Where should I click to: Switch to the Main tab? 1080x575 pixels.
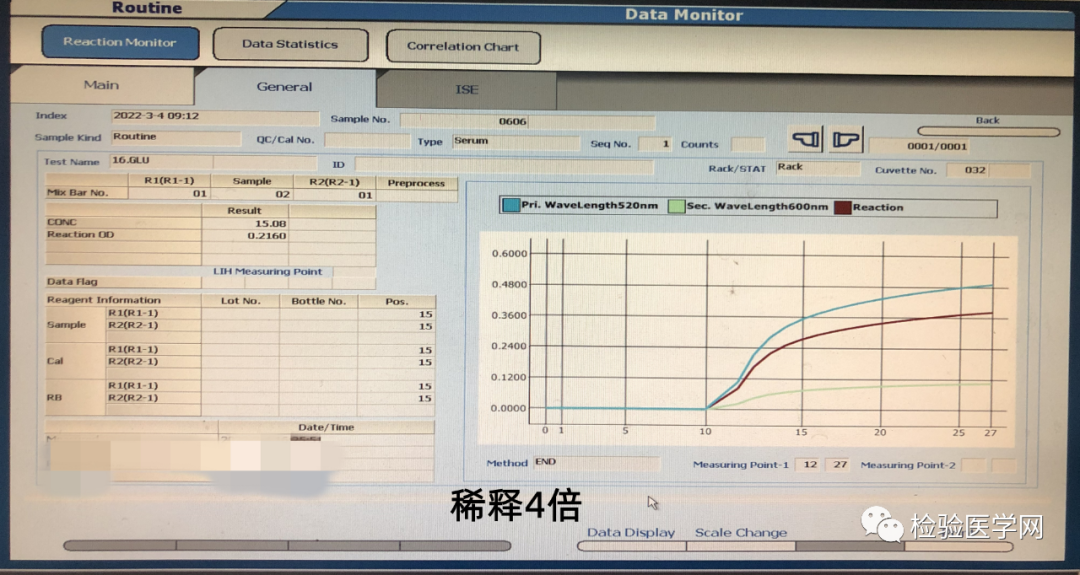point(101,85)
